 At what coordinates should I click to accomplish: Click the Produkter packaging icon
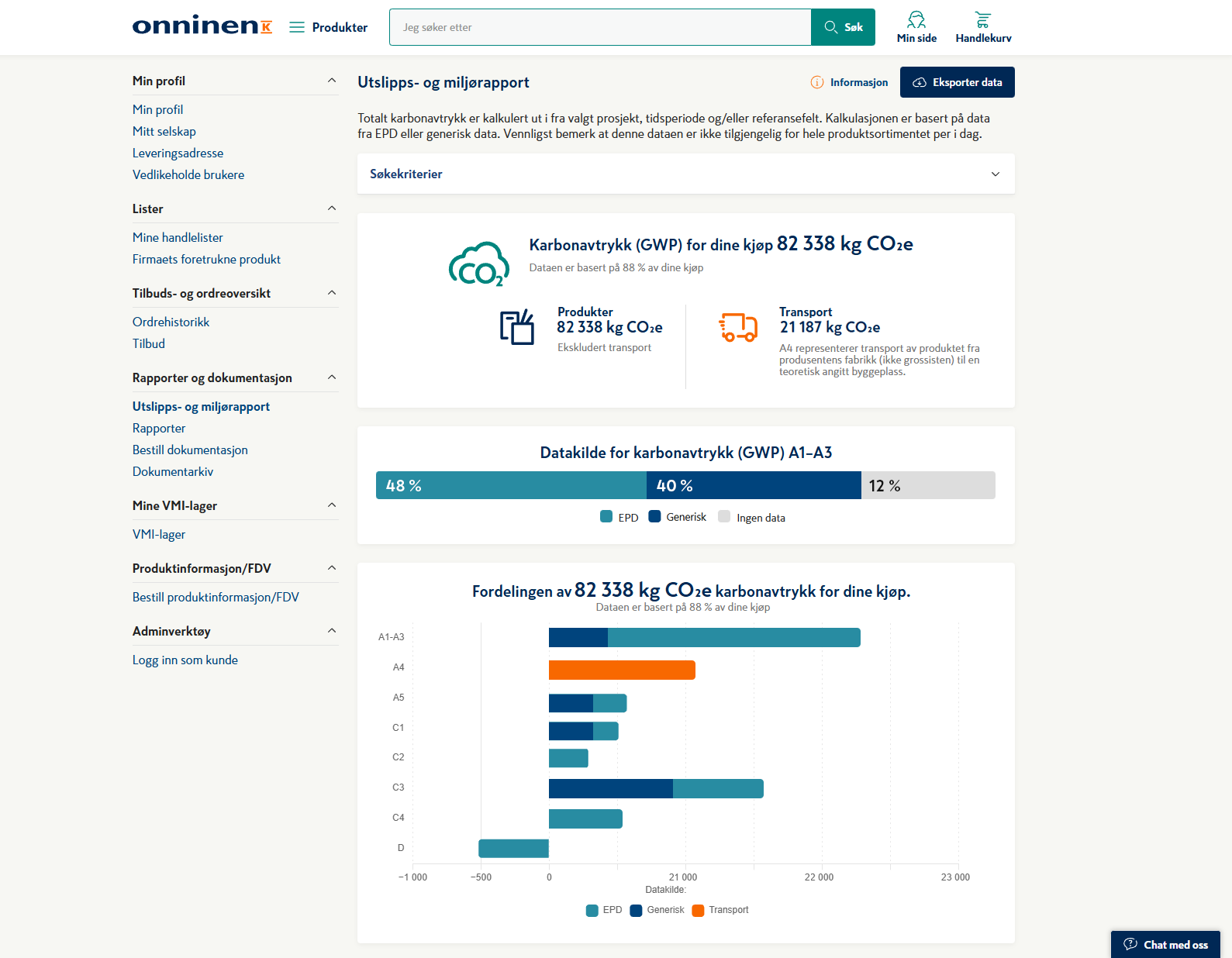[x=517, y=327]
